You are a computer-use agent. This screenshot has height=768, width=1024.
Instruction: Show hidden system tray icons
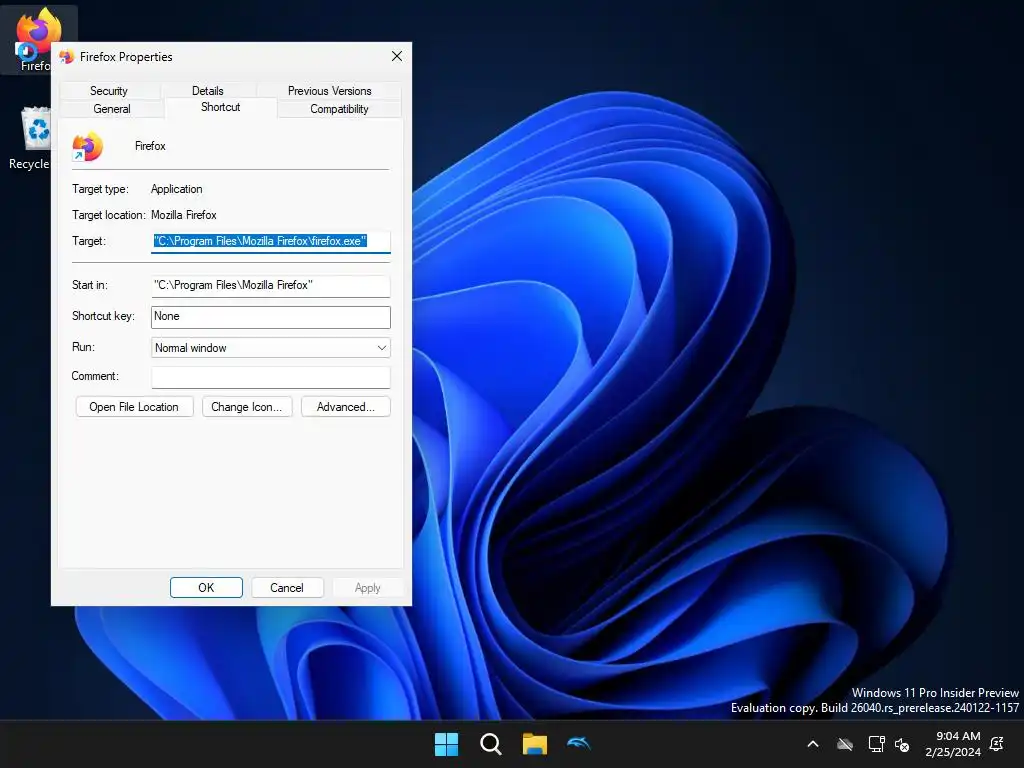(x=813, y=744)
